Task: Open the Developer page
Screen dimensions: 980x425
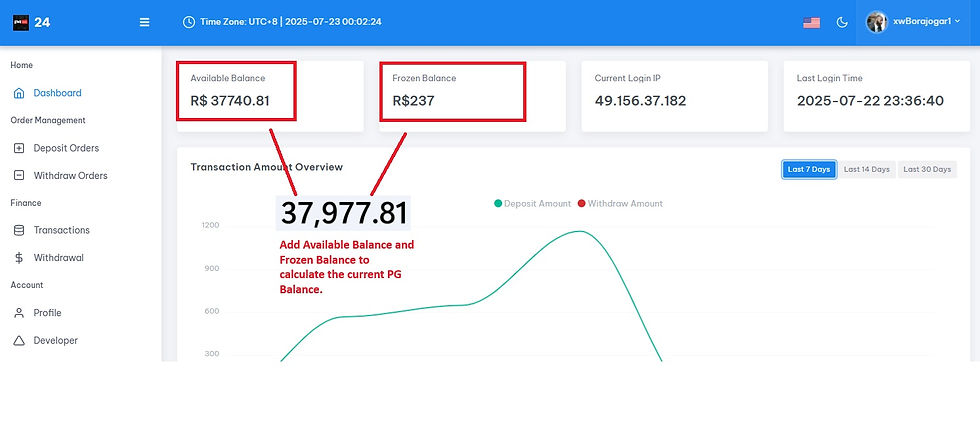Action: pyautogui.click(x=56, y=341)
